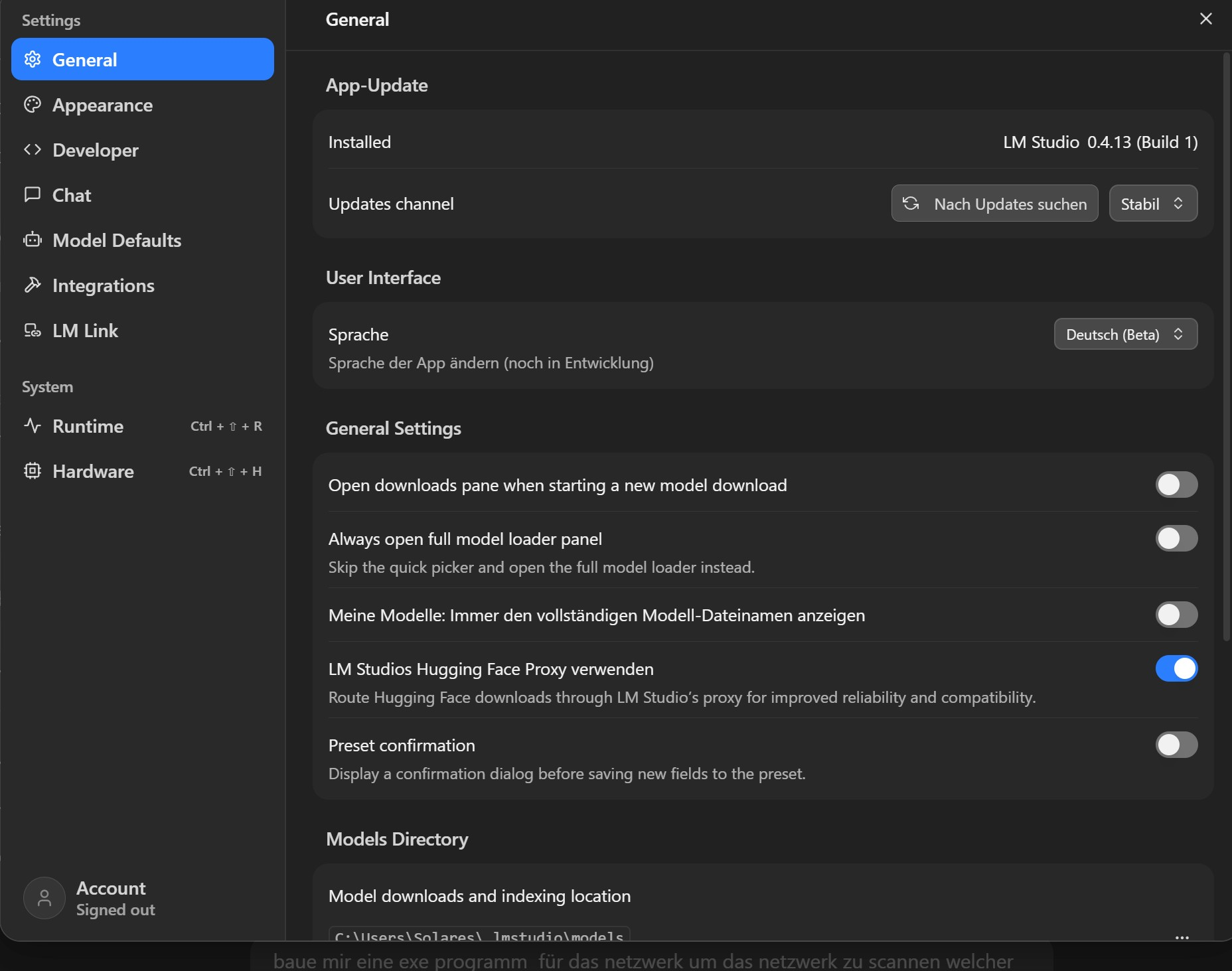The image size is (1232, 971).
Task: Close the settings dialog
Action: click(x=1206, y=19)
